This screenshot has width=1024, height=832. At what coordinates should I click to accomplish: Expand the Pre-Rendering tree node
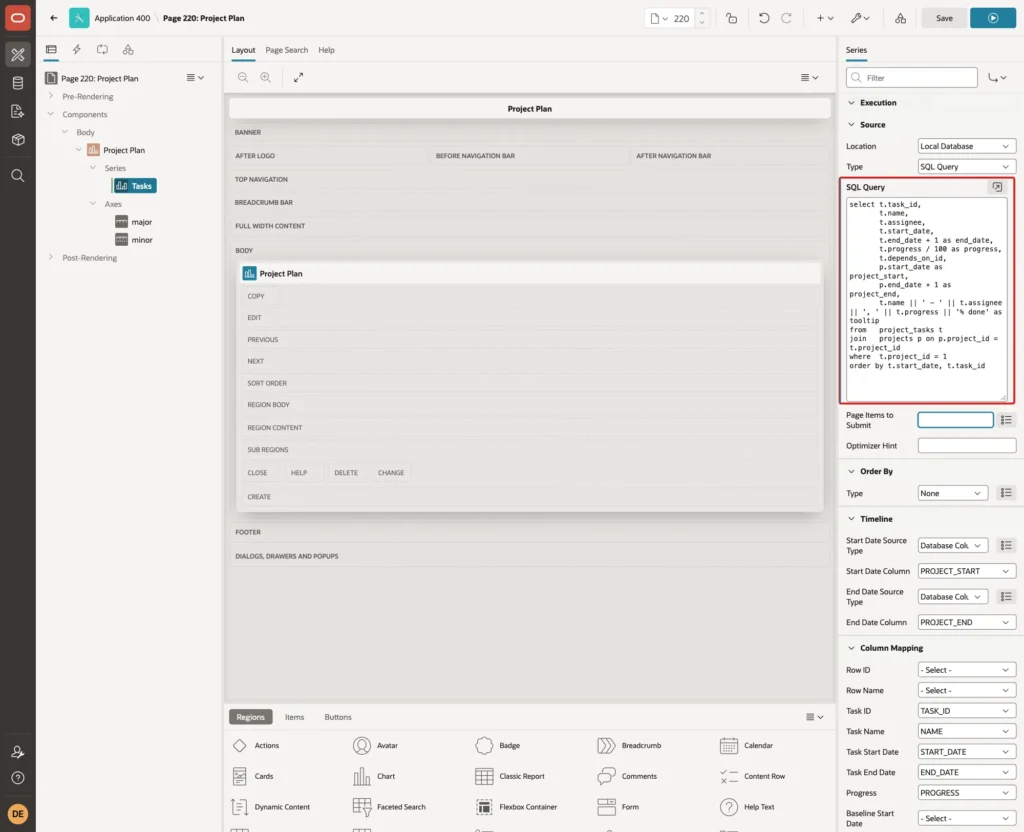(x=50, y=96)
